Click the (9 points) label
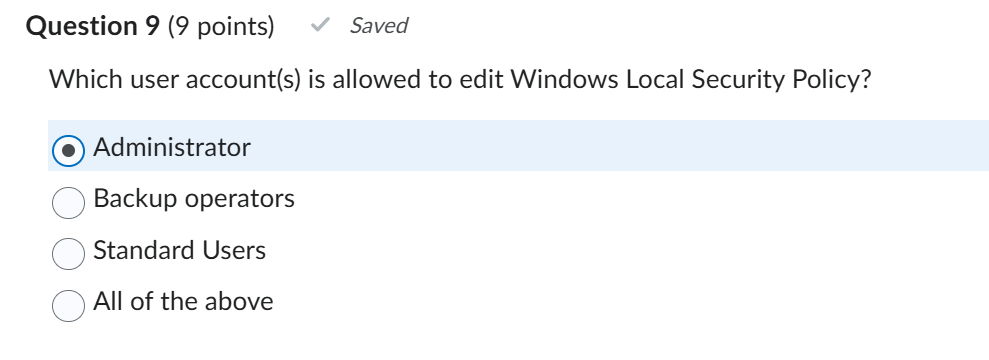Viewport: 989px width, 360px height. pyautogui.click(x=221, y=26)
